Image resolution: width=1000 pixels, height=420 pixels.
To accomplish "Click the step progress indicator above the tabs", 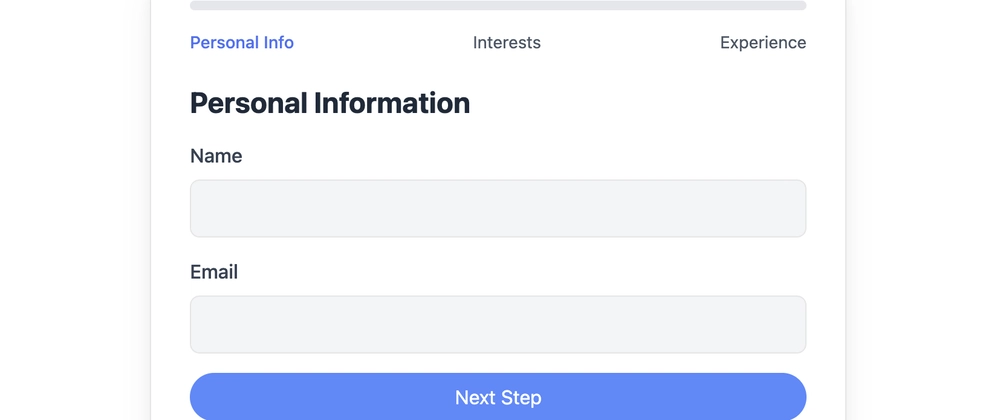I will point(498,5).
